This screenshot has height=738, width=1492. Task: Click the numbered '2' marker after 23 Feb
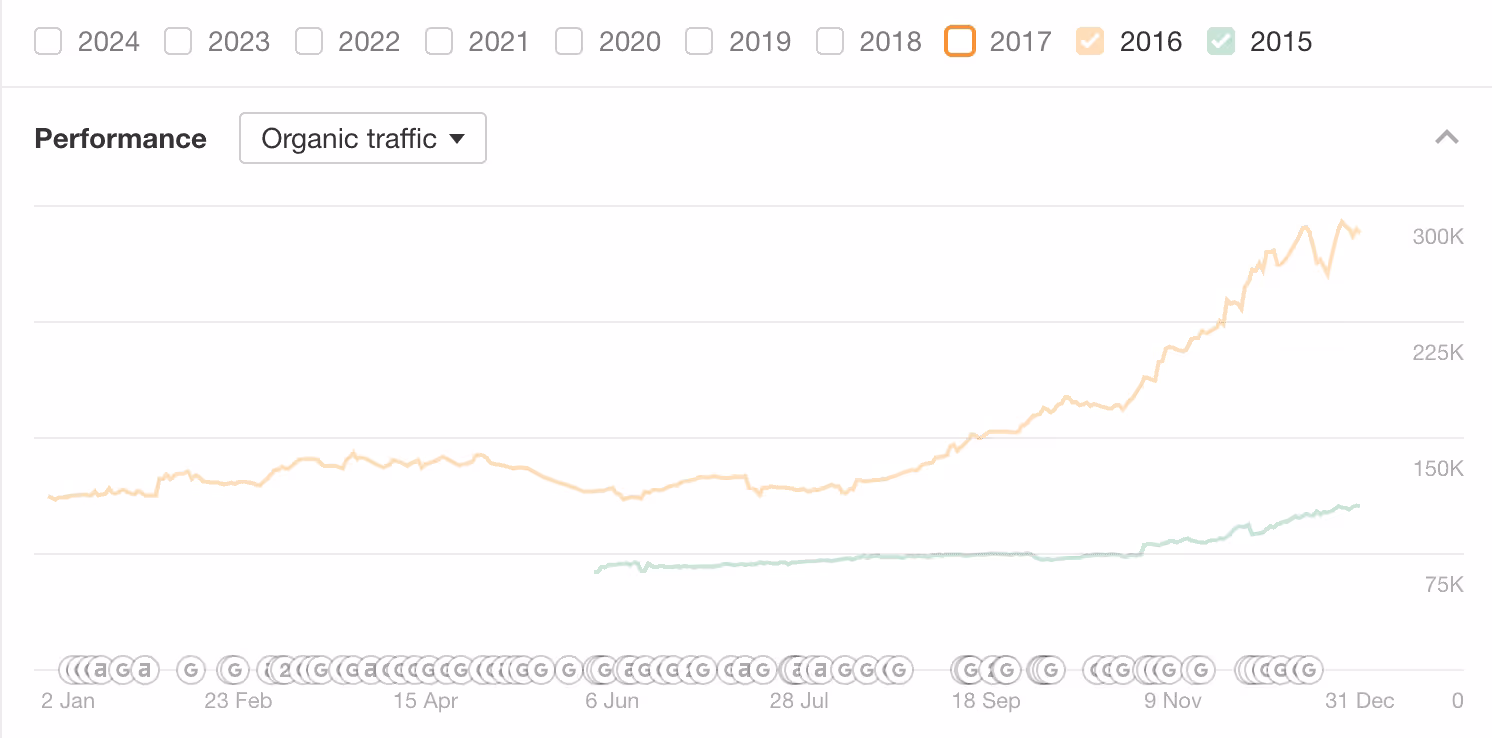(x=285, y=669)
